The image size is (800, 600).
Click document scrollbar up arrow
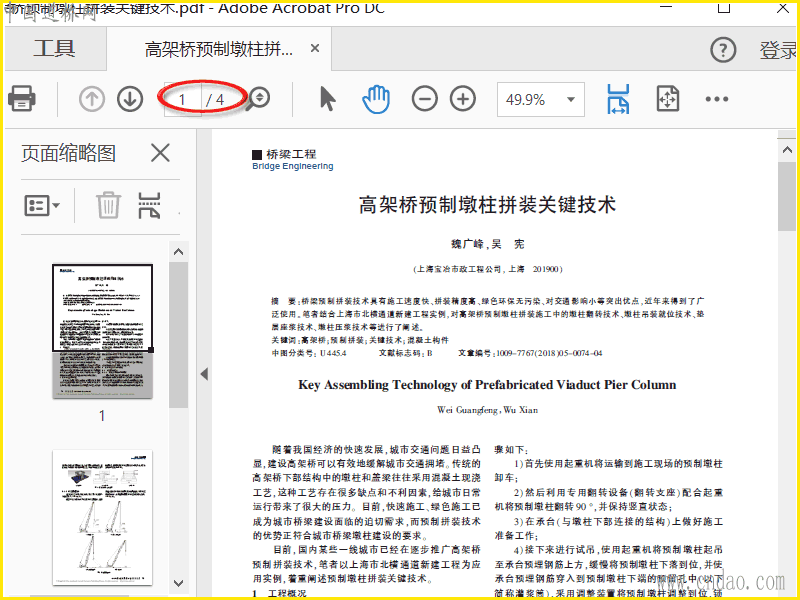click(787, 150)
